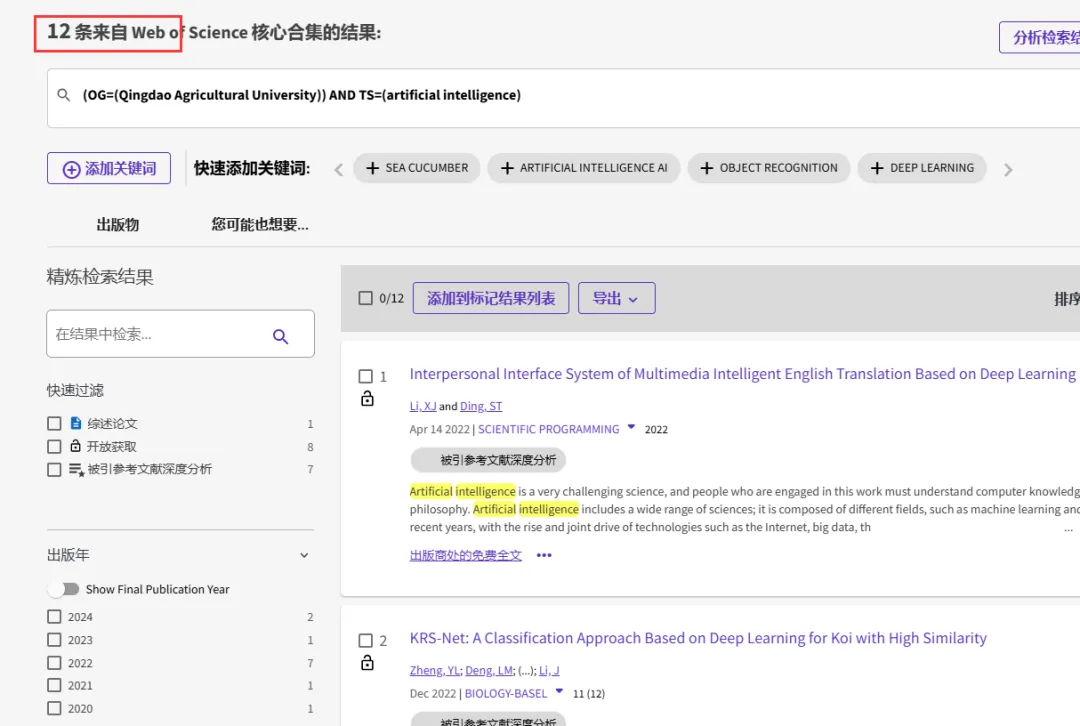The width and height of the screenshot is (1080, 726).
Task: Click the 排序 sort control
Action: tap(1066, 298)
